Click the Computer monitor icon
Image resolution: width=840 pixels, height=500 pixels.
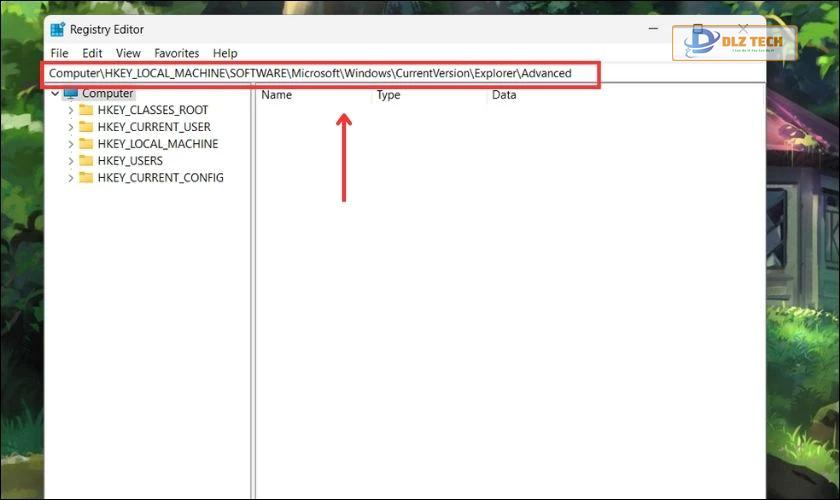coord(71,93)
